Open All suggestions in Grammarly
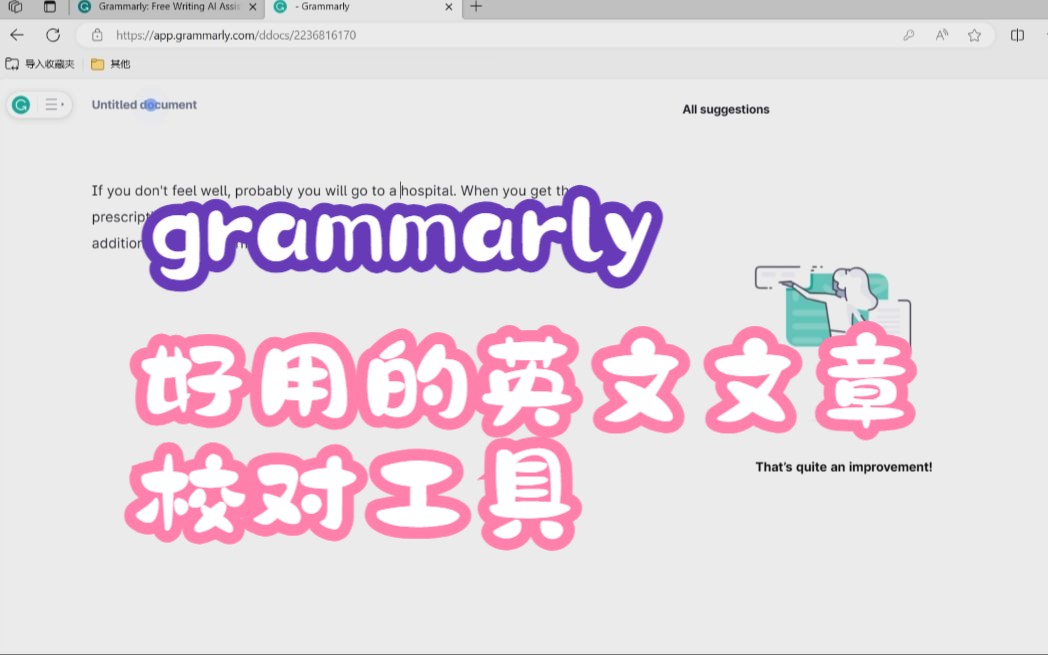 pos(726,109)
